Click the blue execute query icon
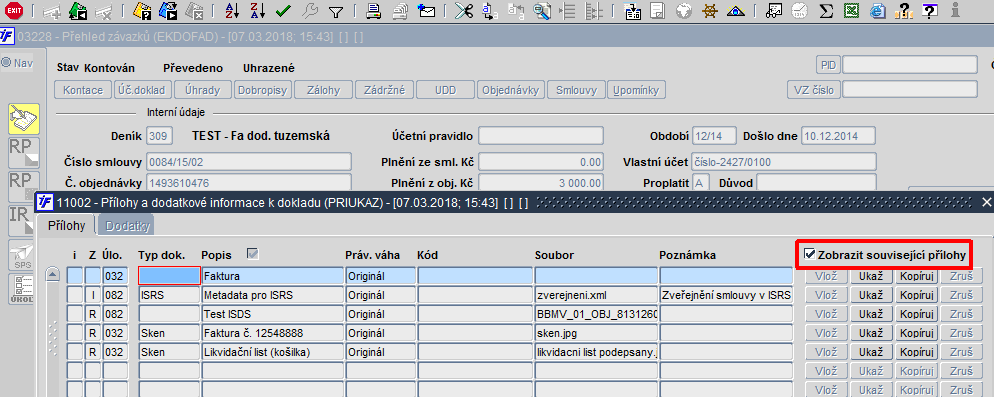The image size is (994, 397). (x=168, y=11)
